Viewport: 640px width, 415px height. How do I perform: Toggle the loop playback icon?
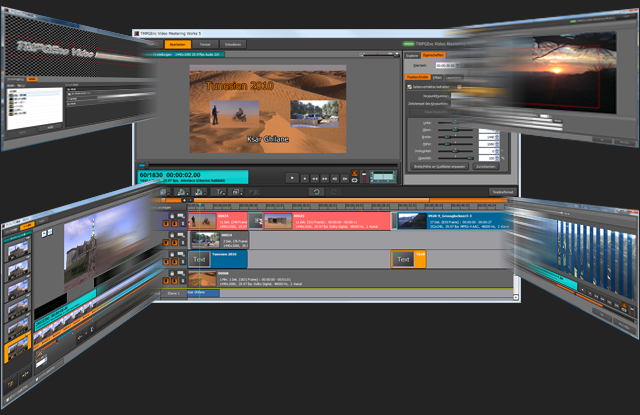[354, 180]
